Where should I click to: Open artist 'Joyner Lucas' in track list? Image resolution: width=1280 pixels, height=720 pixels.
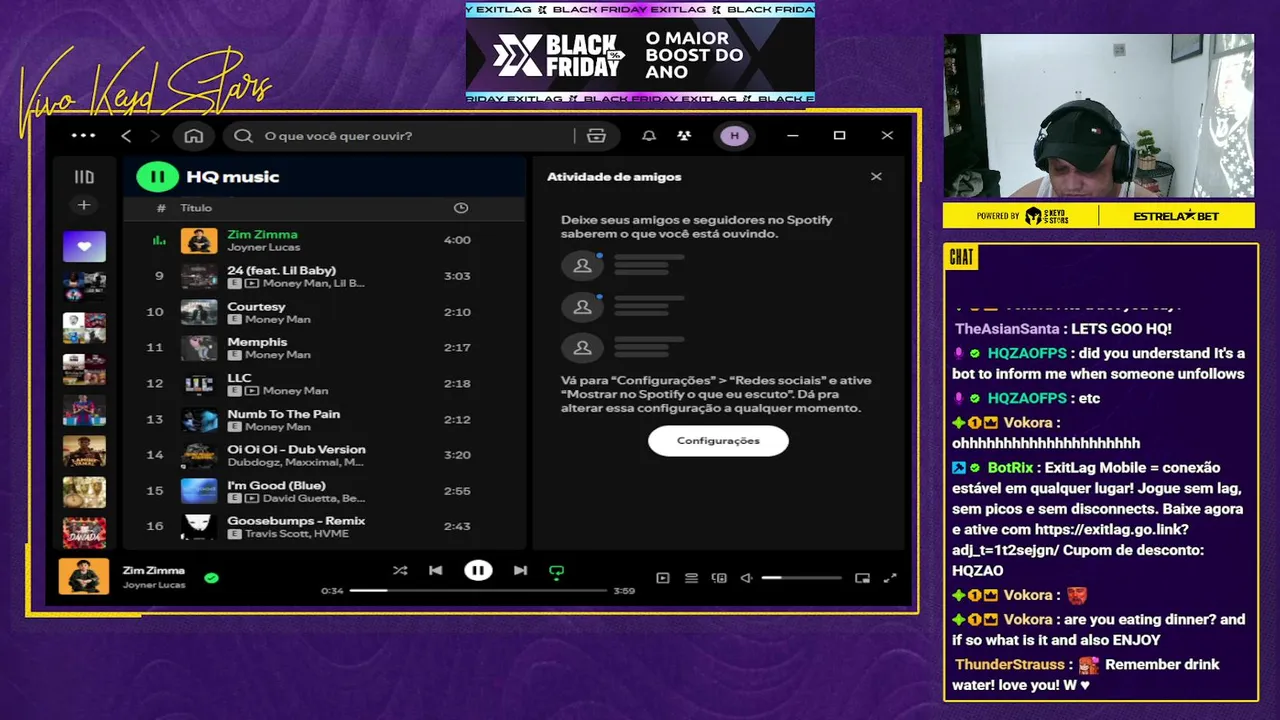click(x=263, y=247)
